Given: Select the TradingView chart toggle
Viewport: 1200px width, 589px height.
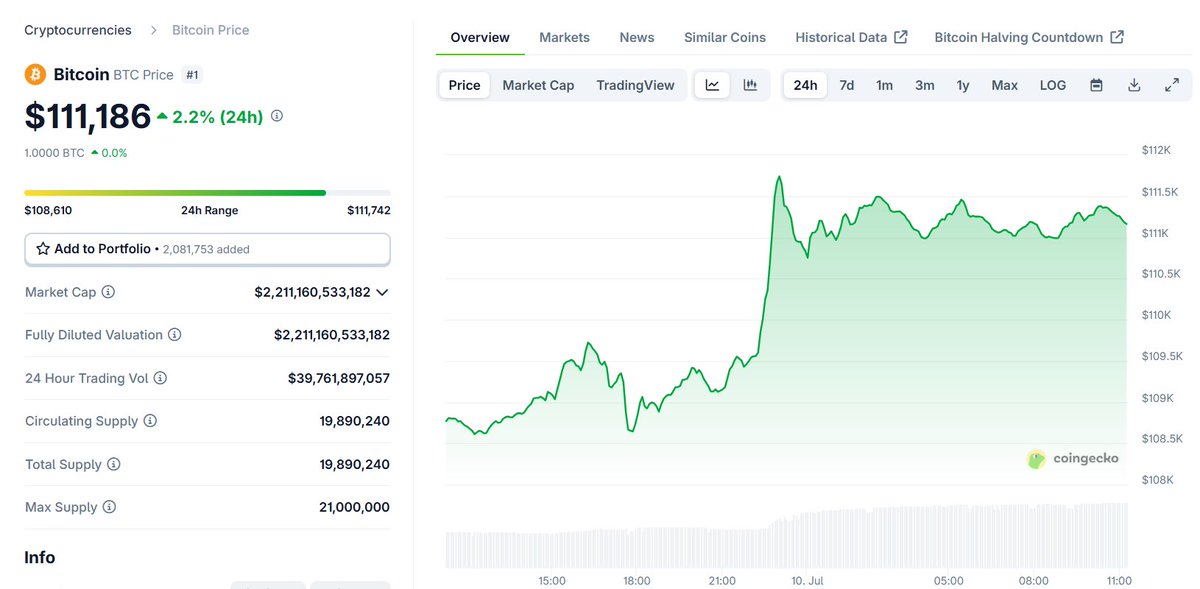Looking at the screenshot, I should 635,85.
